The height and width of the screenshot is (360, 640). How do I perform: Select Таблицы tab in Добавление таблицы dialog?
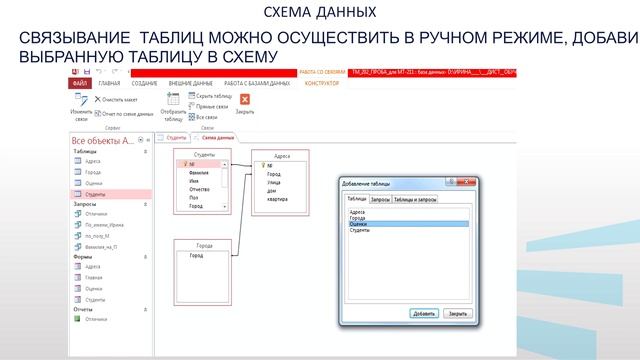coord(357,198)
